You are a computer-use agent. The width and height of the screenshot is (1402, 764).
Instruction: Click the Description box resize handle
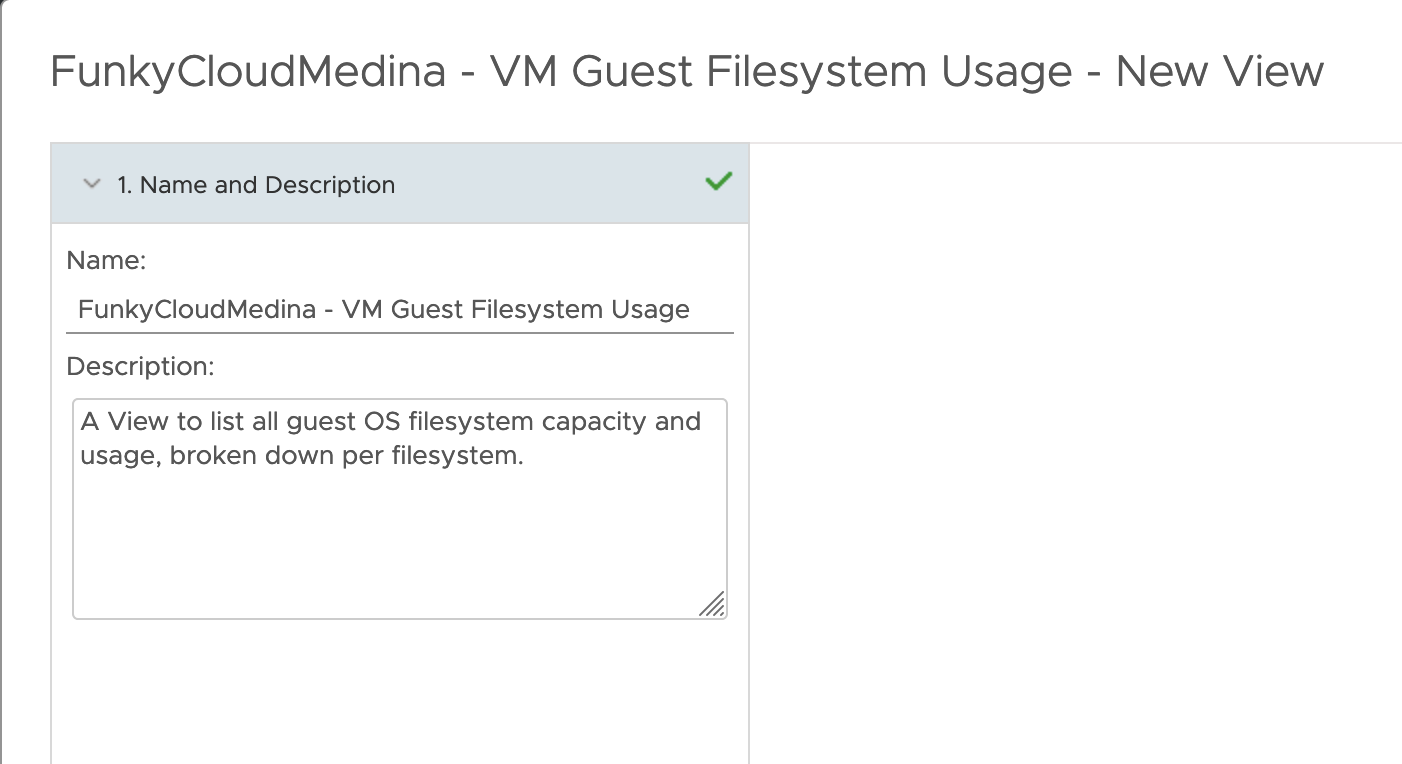coord(712,604)
